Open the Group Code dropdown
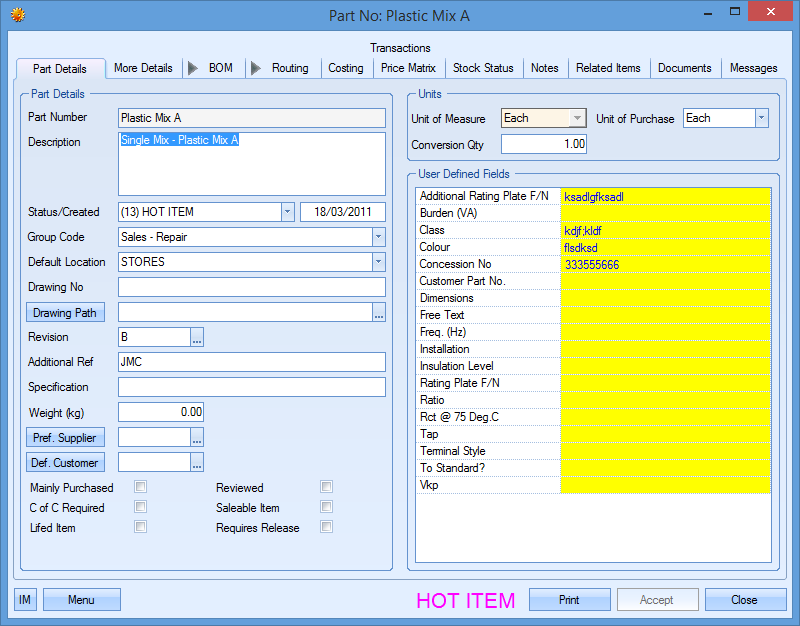This screenshot has height=626, width=800. (x=378, y=238)
